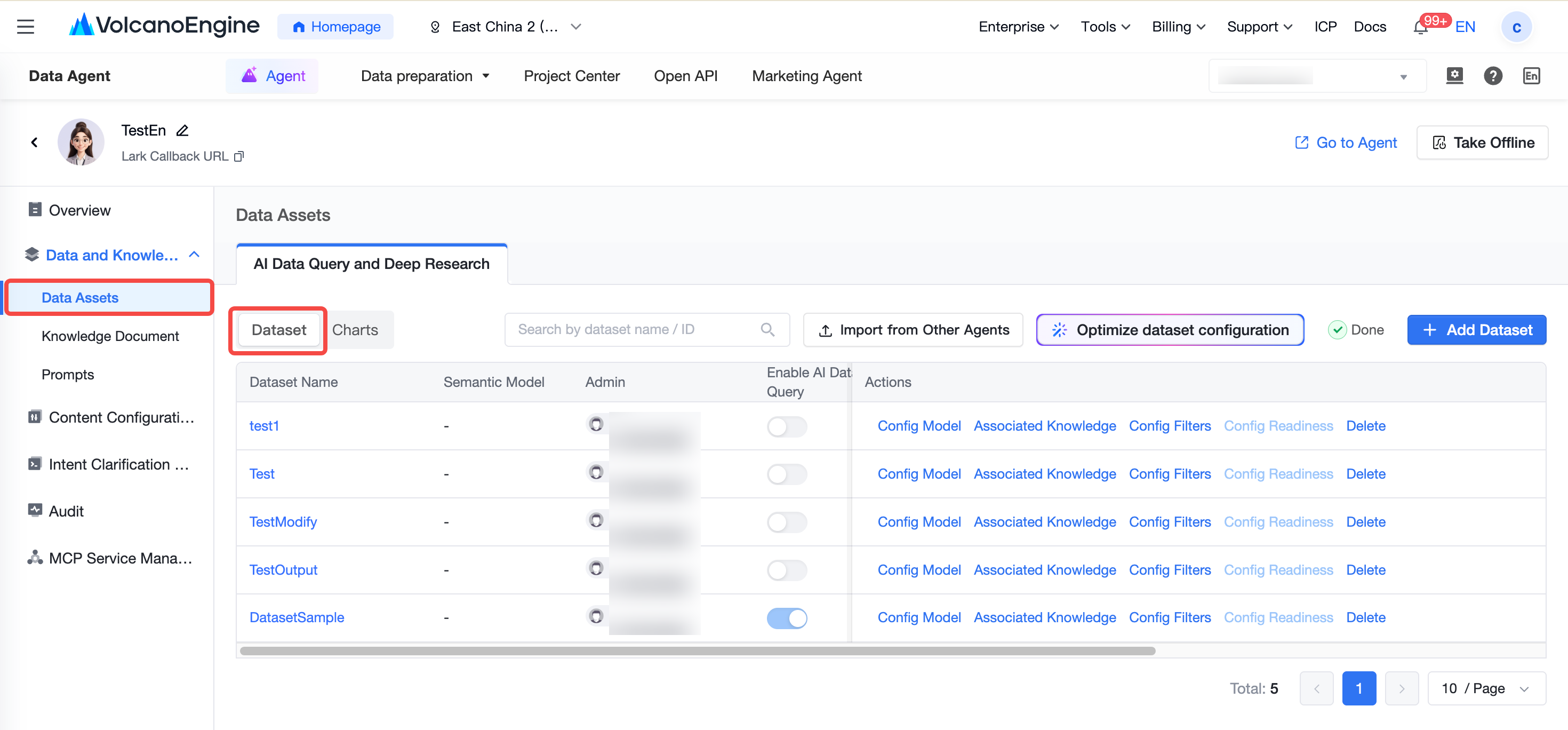Enable AI Data Query for Test dataset
Screen dimensions: 1568x730
tap(787, 474)
